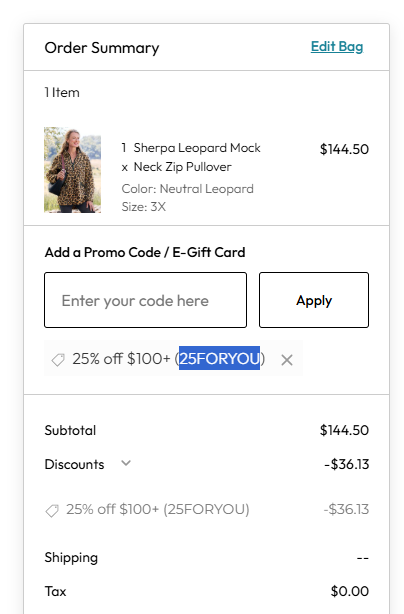Click the Tax amount $0.00
Viewport: 404px width, 614px height.
coord(350,591)
